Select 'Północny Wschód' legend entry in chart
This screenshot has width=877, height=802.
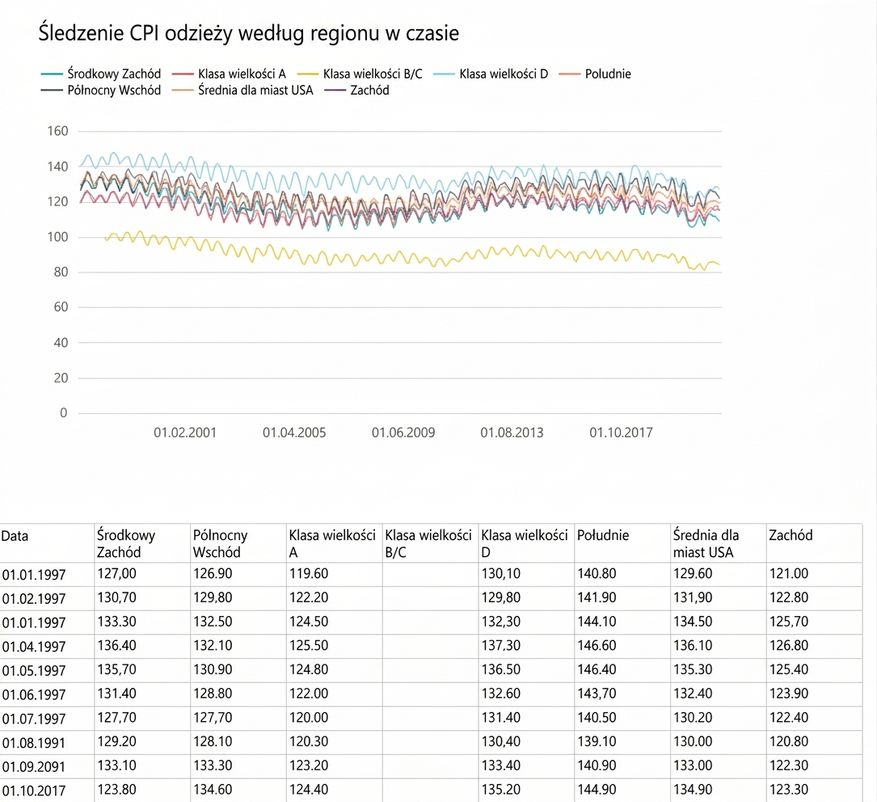[101, 90]
